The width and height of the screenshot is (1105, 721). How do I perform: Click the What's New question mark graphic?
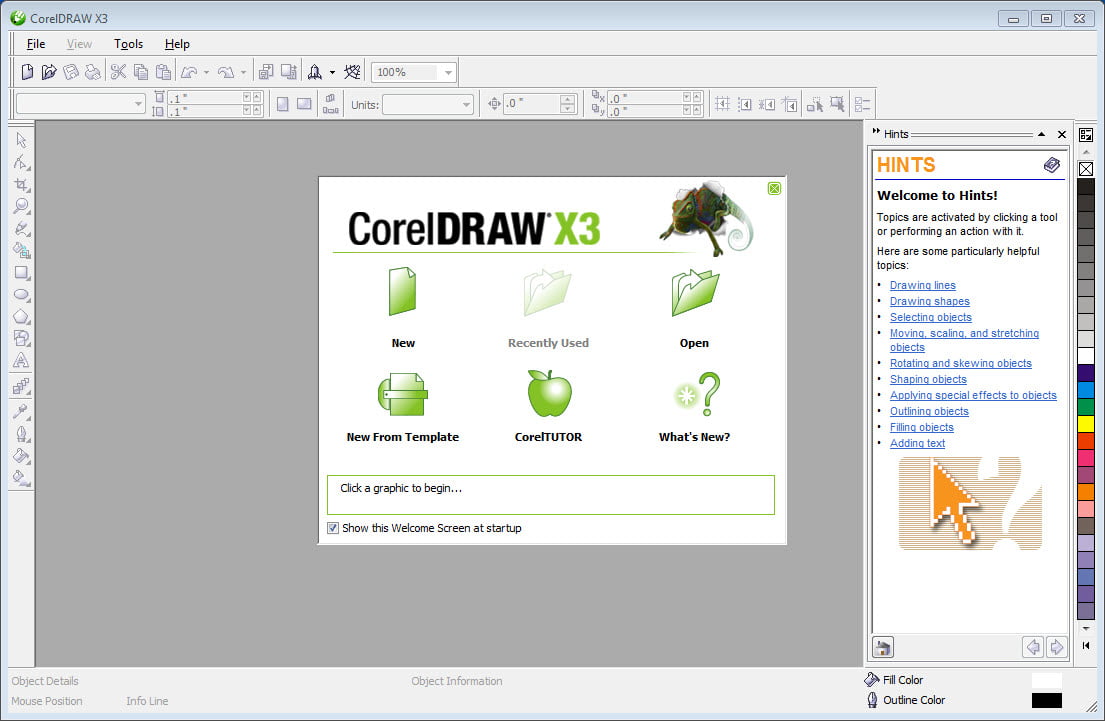pyautogui.click(x=698, y=395)
